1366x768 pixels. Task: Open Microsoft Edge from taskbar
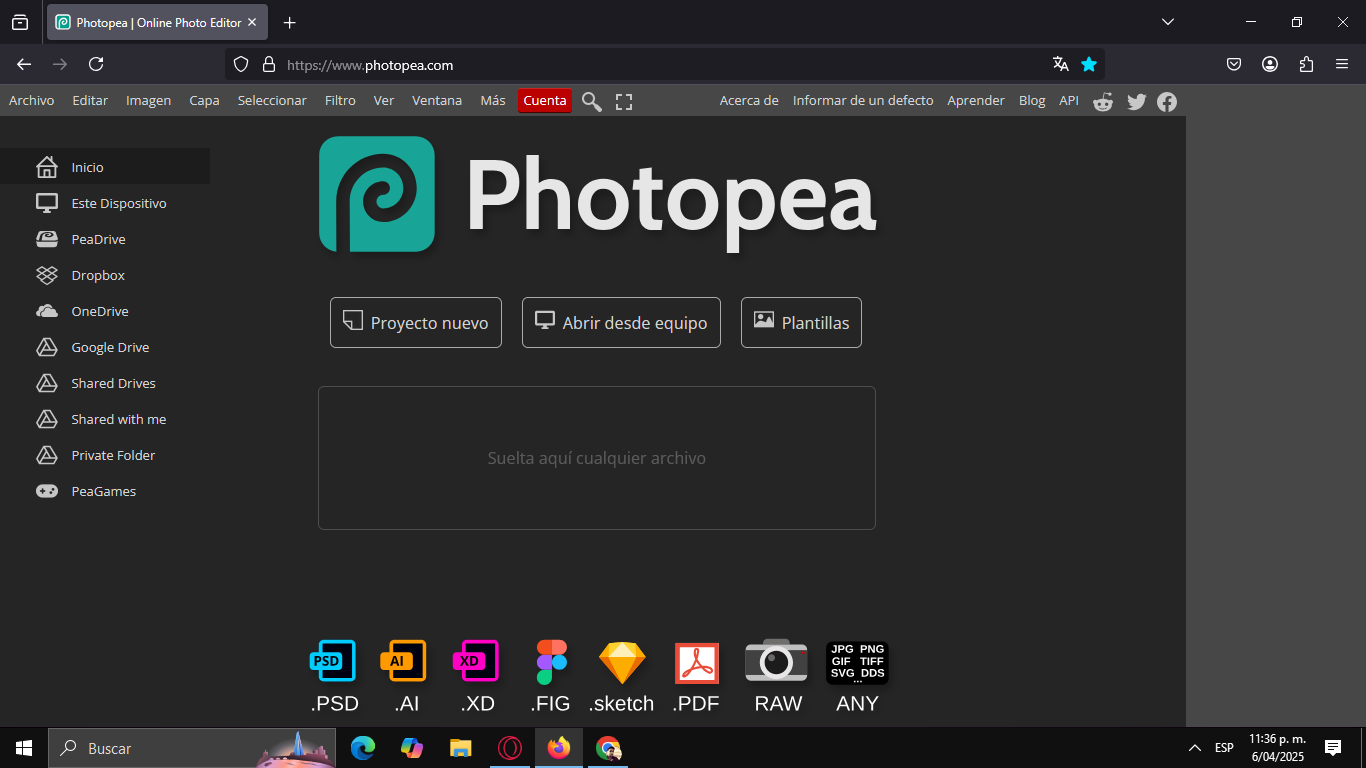[363, 748]
